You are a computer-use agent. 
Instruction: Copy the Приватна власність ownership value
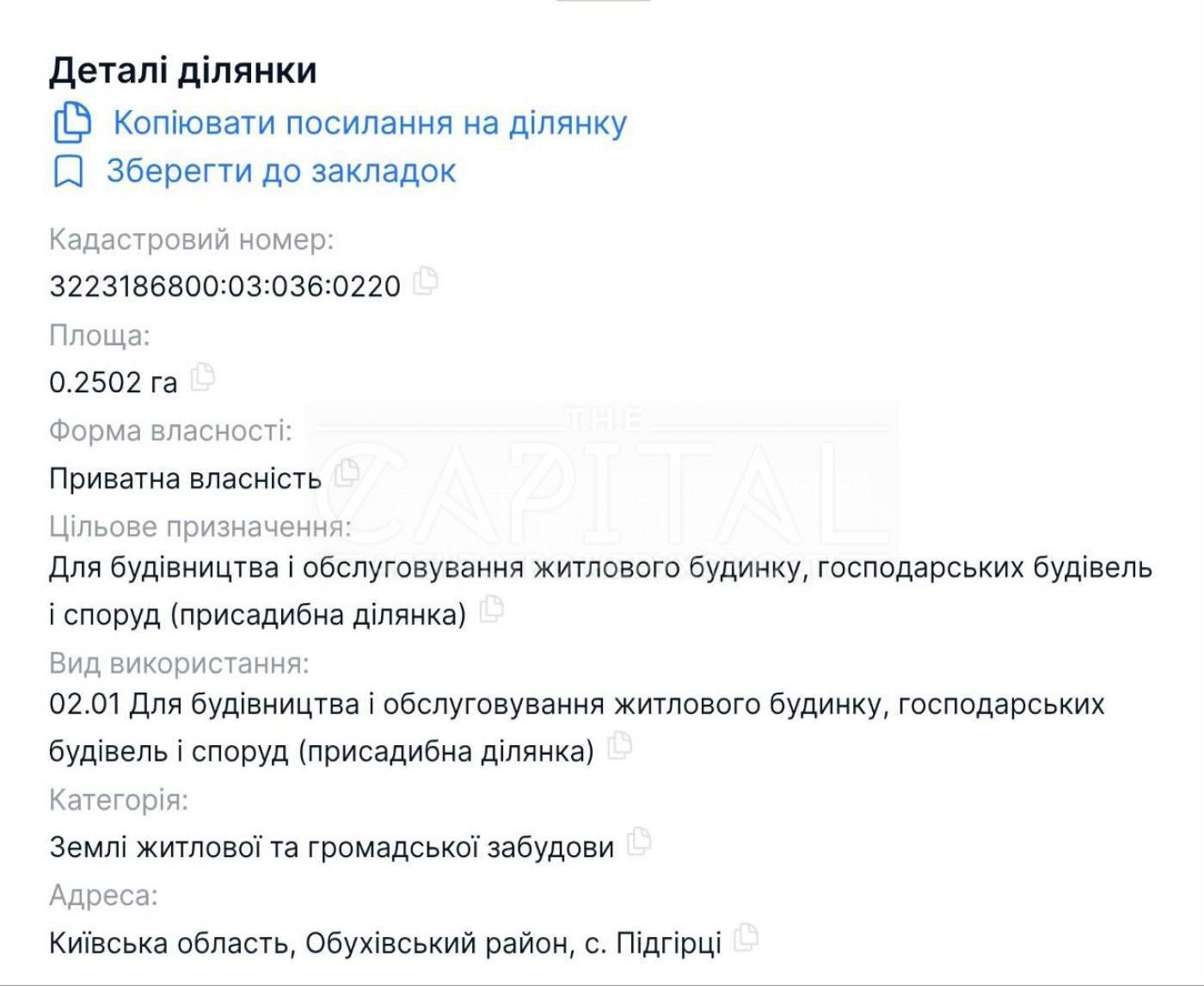click(346, 472)
